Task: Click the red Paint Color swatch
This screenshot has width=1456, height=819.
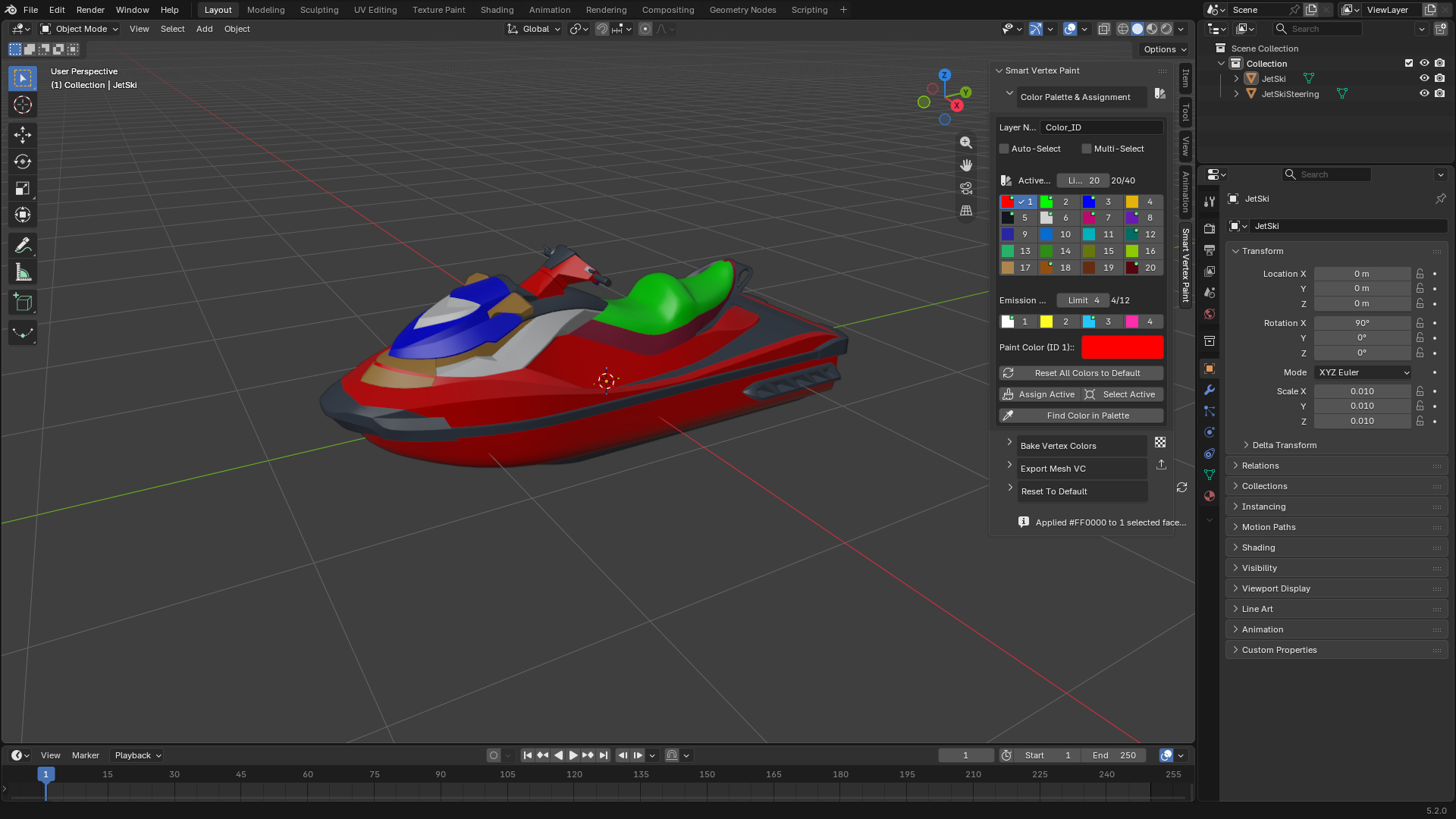Action: 1122,347
